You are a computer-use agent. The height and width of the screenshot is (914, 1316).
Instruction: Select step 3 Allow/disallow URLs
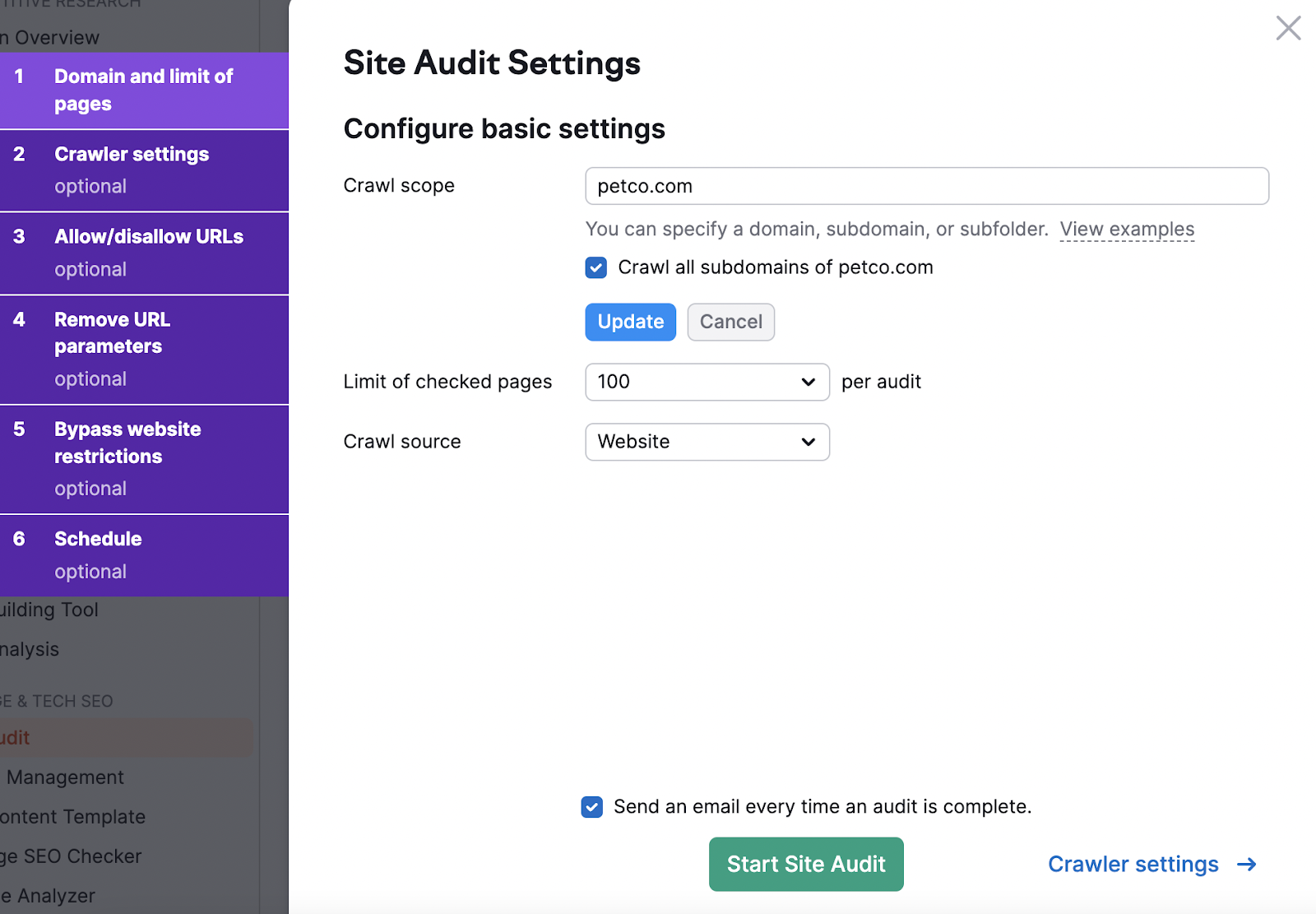point(144,252)
